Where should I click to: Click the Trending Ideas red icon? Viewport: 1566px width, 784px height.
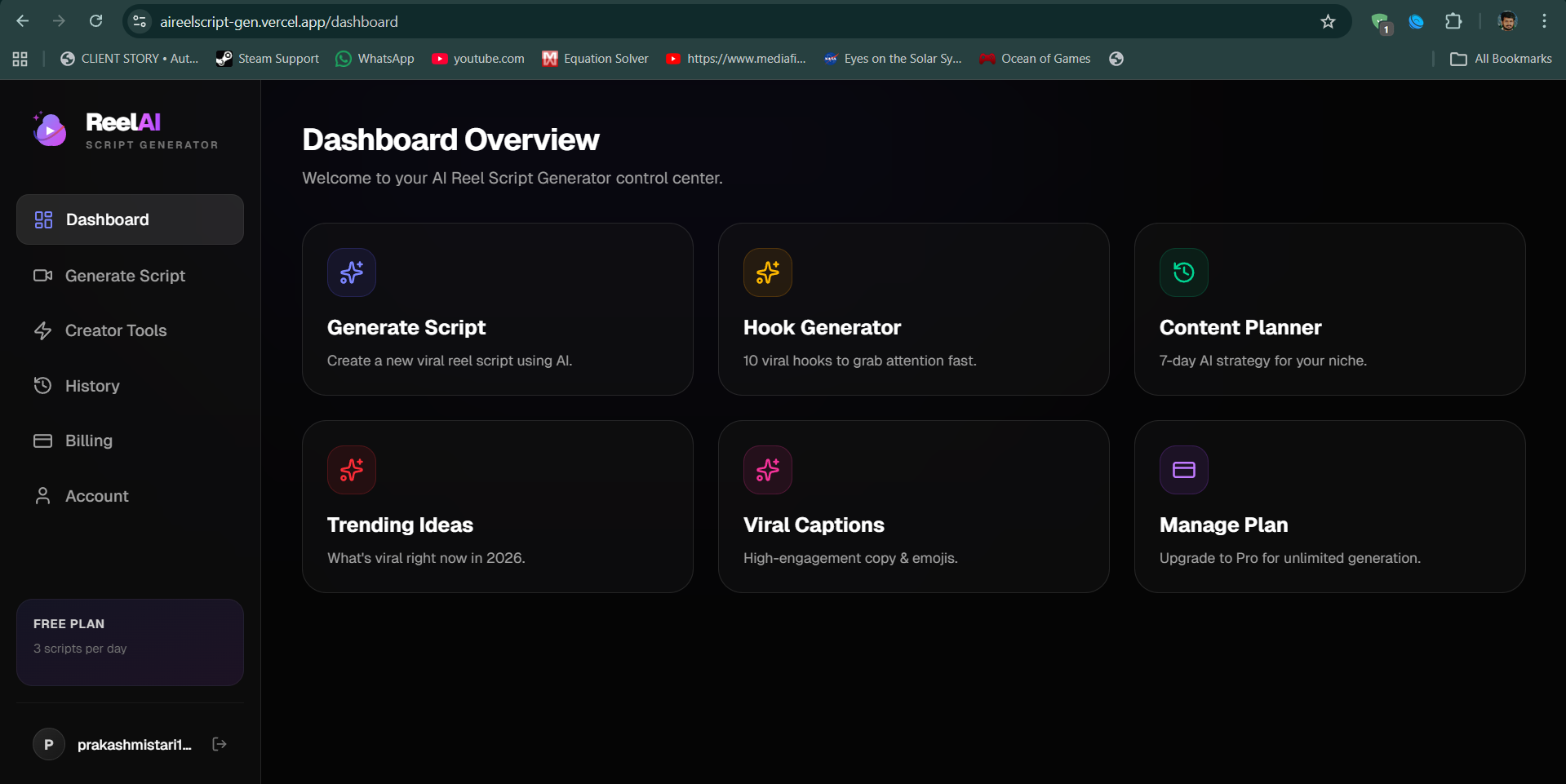pos(351,469)
